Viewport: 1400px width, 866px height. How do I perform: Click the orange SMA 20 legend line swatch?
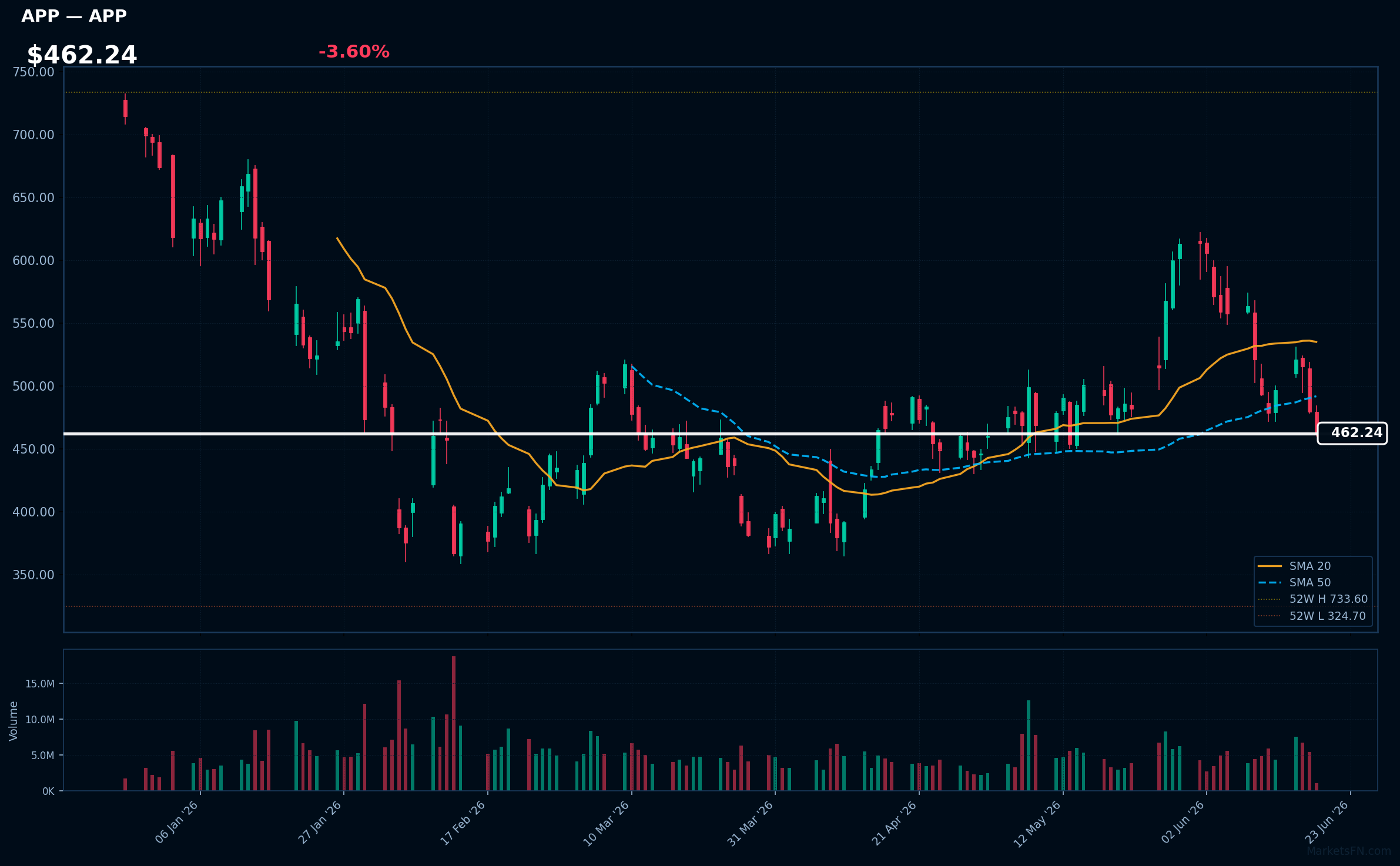[x=1270, y=566]
